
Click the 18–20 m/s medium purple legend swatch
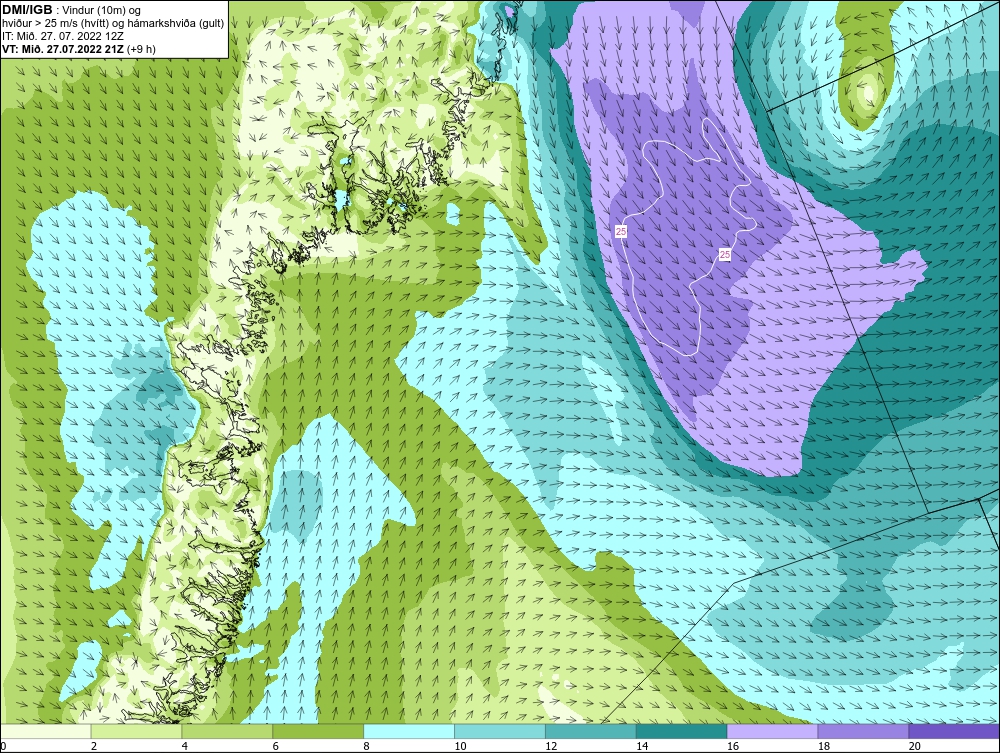pyautogui.click(x=864, y=731)
